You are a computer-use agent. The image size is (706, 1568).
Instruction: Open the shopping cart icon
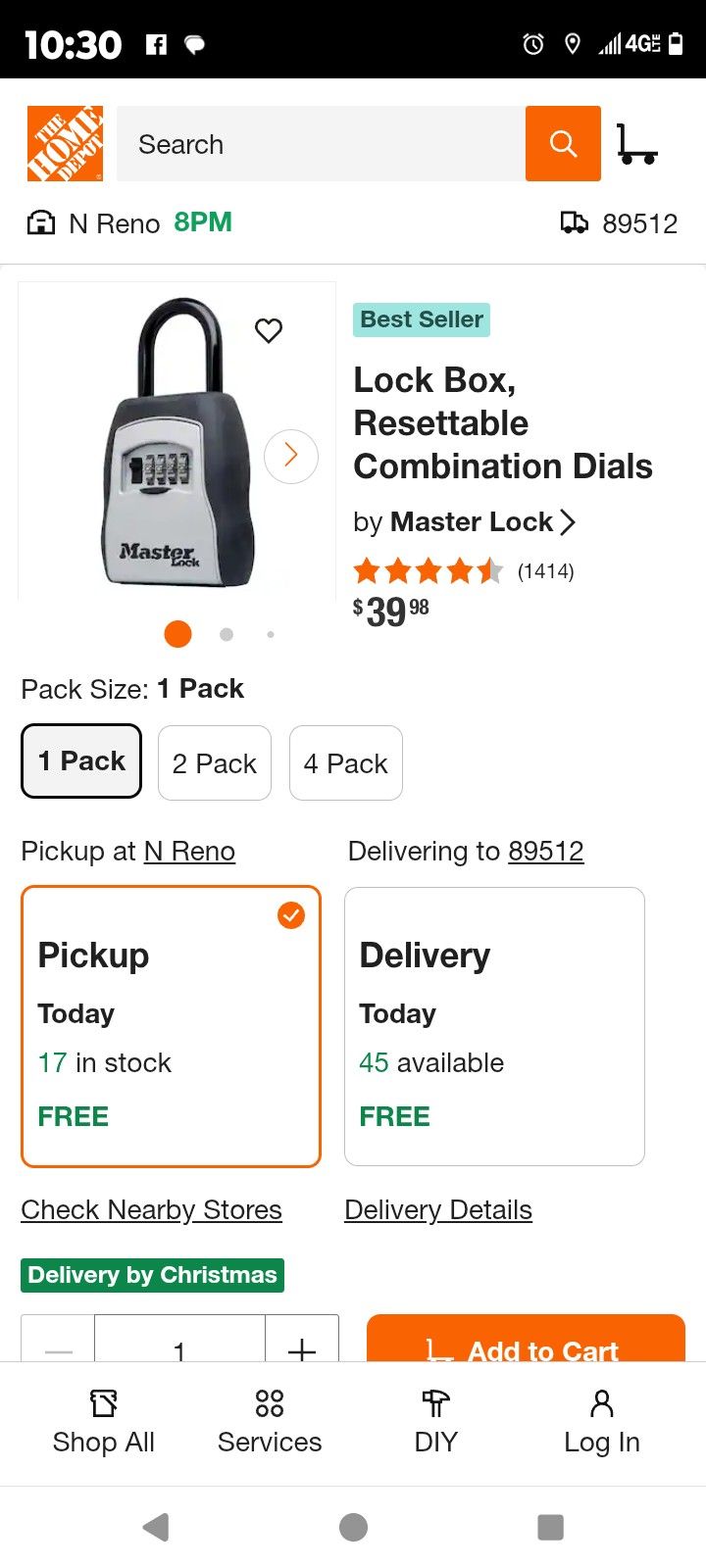pyautogui.click(x=638, y=143)
